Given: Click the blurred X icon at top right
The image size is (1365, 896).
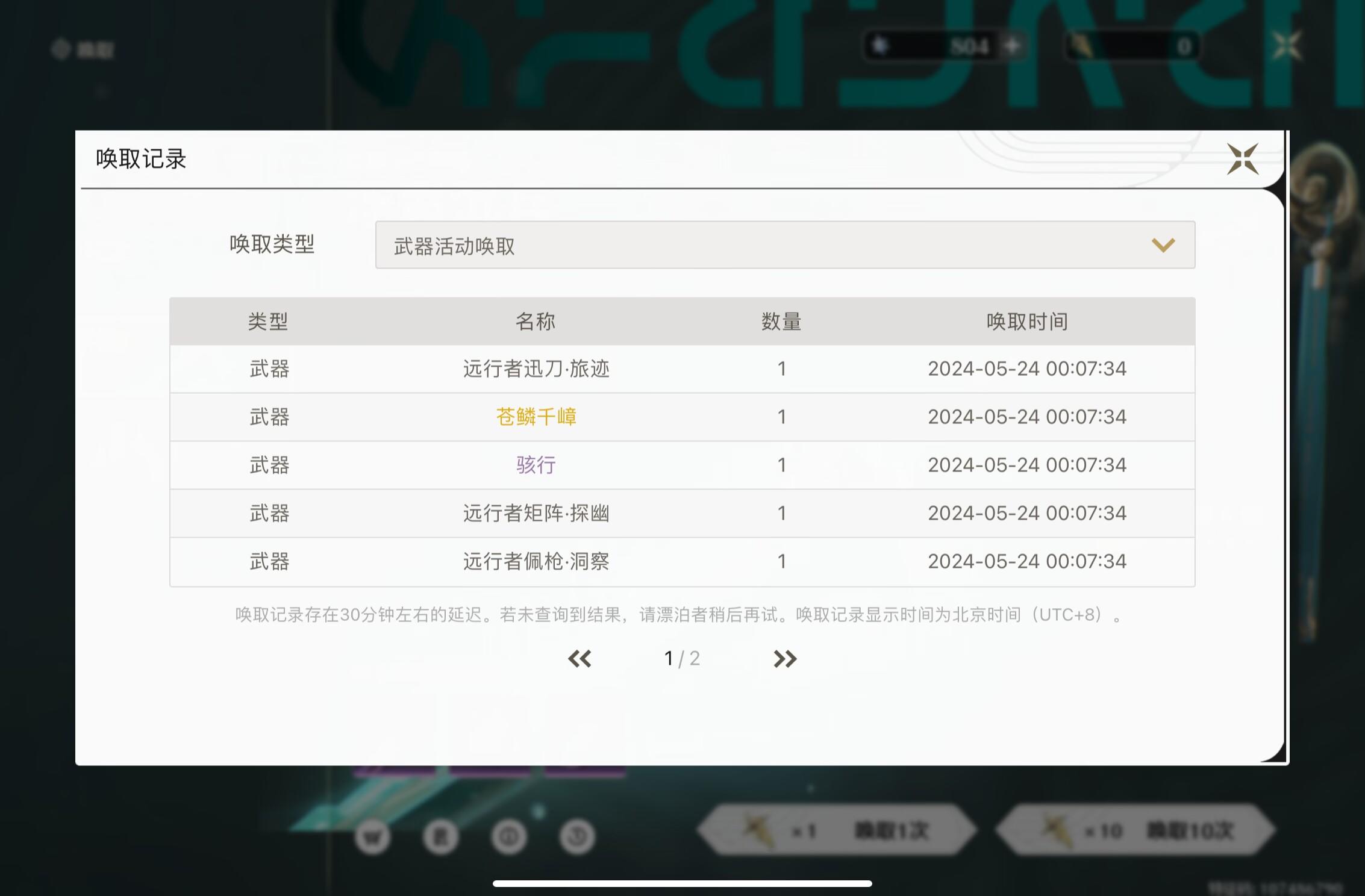Looking at the screenshot, I should tap(1287, 46).
